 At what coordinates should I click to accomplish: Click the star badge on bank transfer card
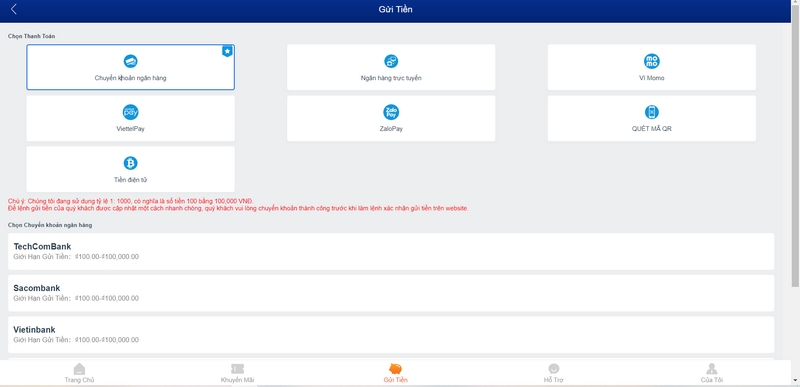pyautogui.click(x=228, y=51)
